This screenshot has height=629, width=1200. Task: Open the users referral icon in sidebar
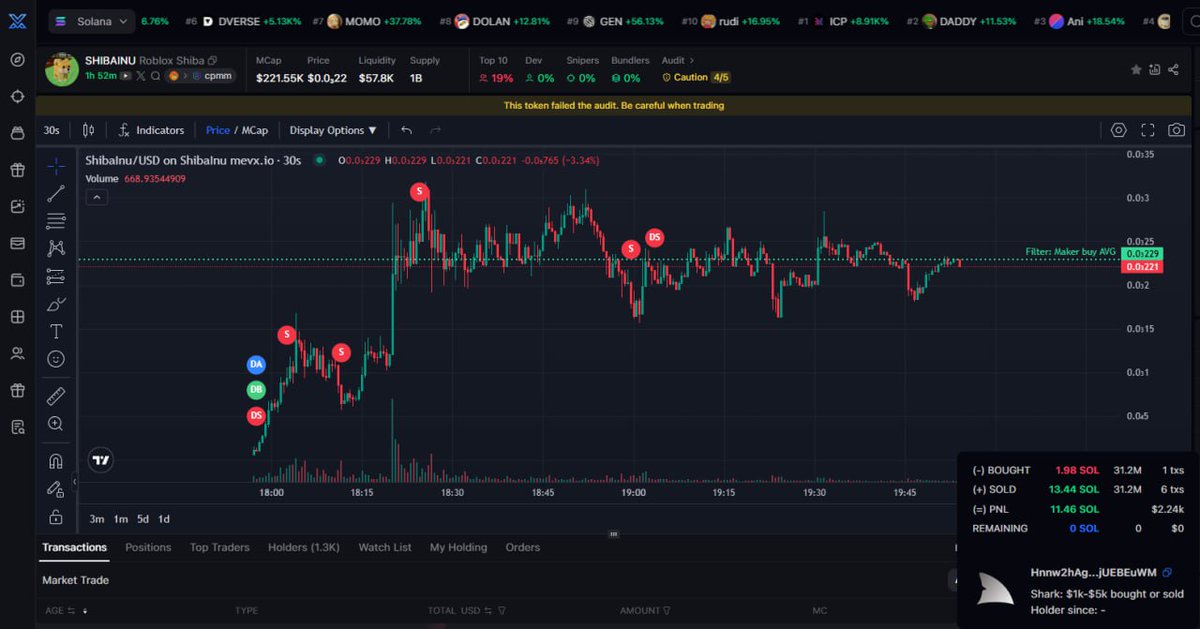[x=17, y=353]
